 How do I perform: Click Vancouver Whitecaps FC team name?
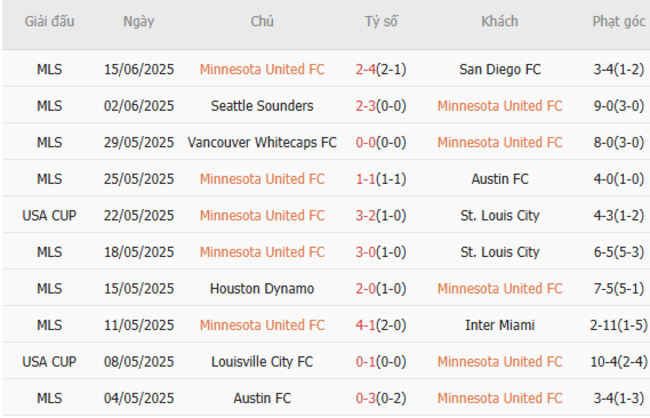coord(262,142)
